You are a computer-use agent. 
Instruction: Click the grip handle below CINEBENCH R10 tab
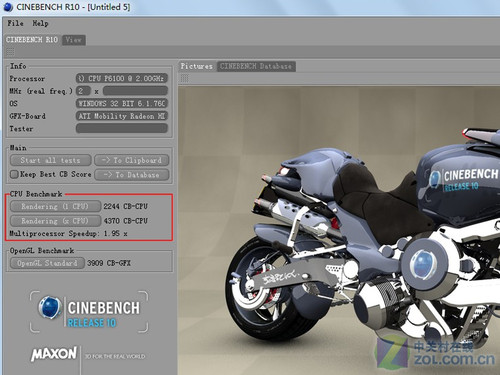point(10,52)
